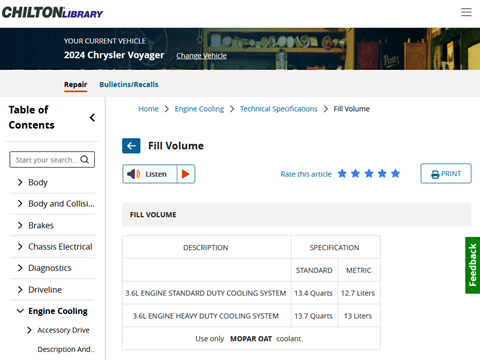Click the Change Vehicle link

[x=201, y=56]
